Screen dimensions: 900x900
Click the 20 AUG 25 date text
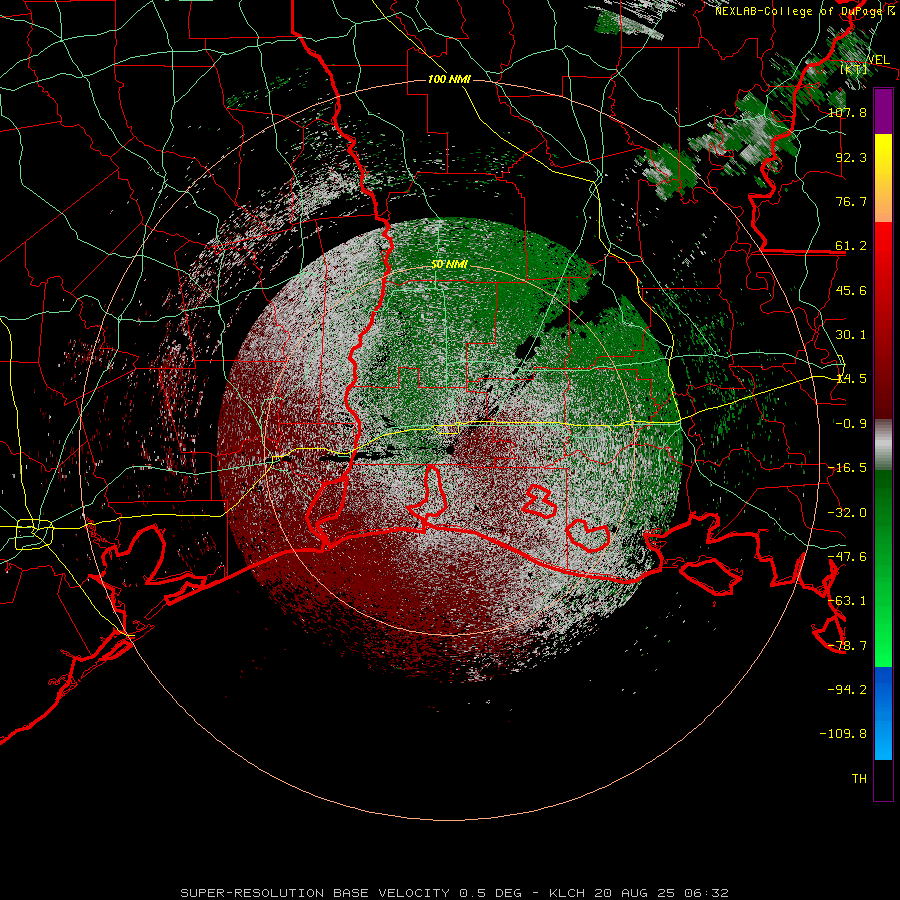[633, 893]
